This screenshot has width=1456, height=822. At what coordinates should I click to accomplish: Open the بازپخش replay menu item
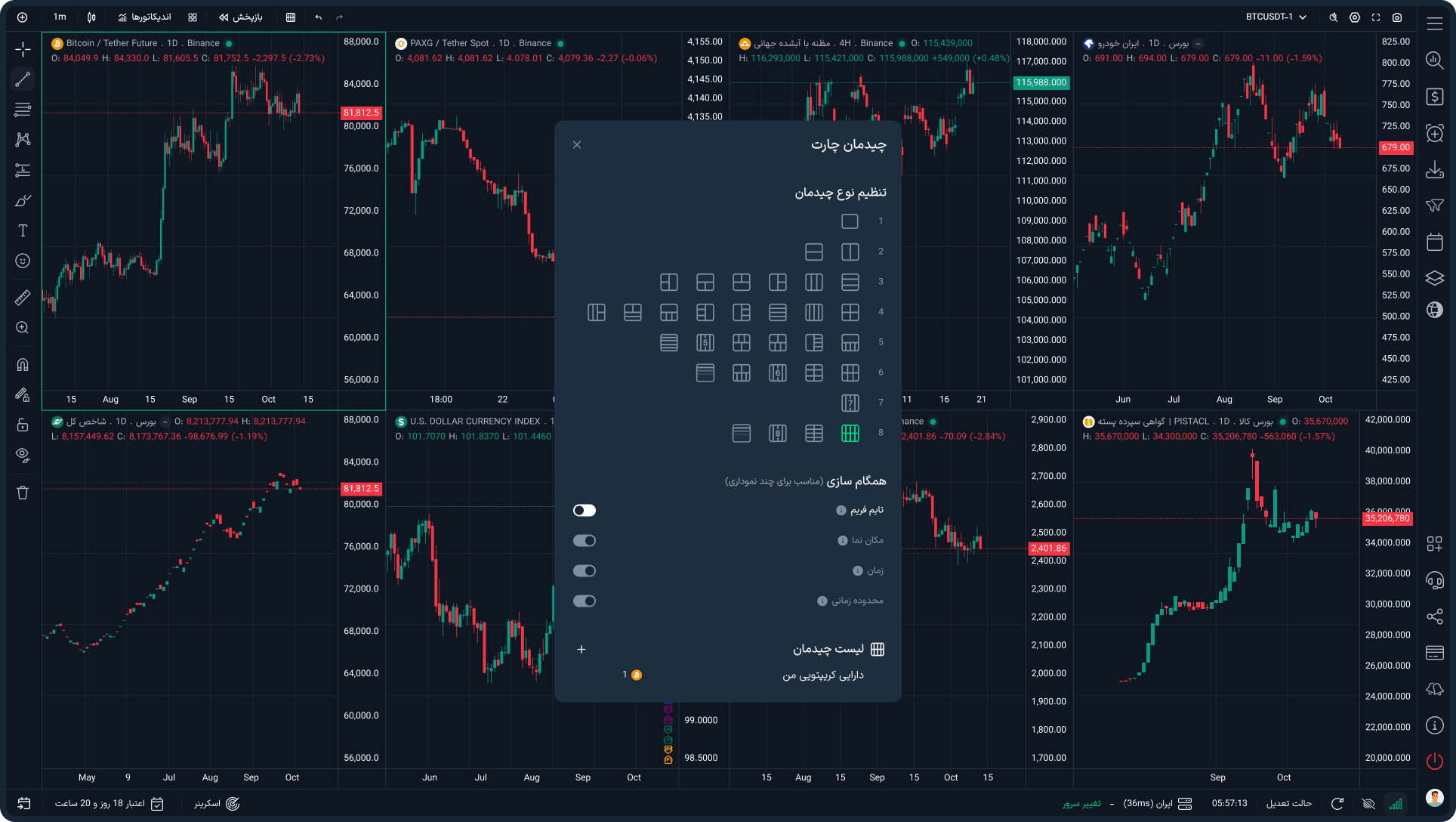coord(241,17)
